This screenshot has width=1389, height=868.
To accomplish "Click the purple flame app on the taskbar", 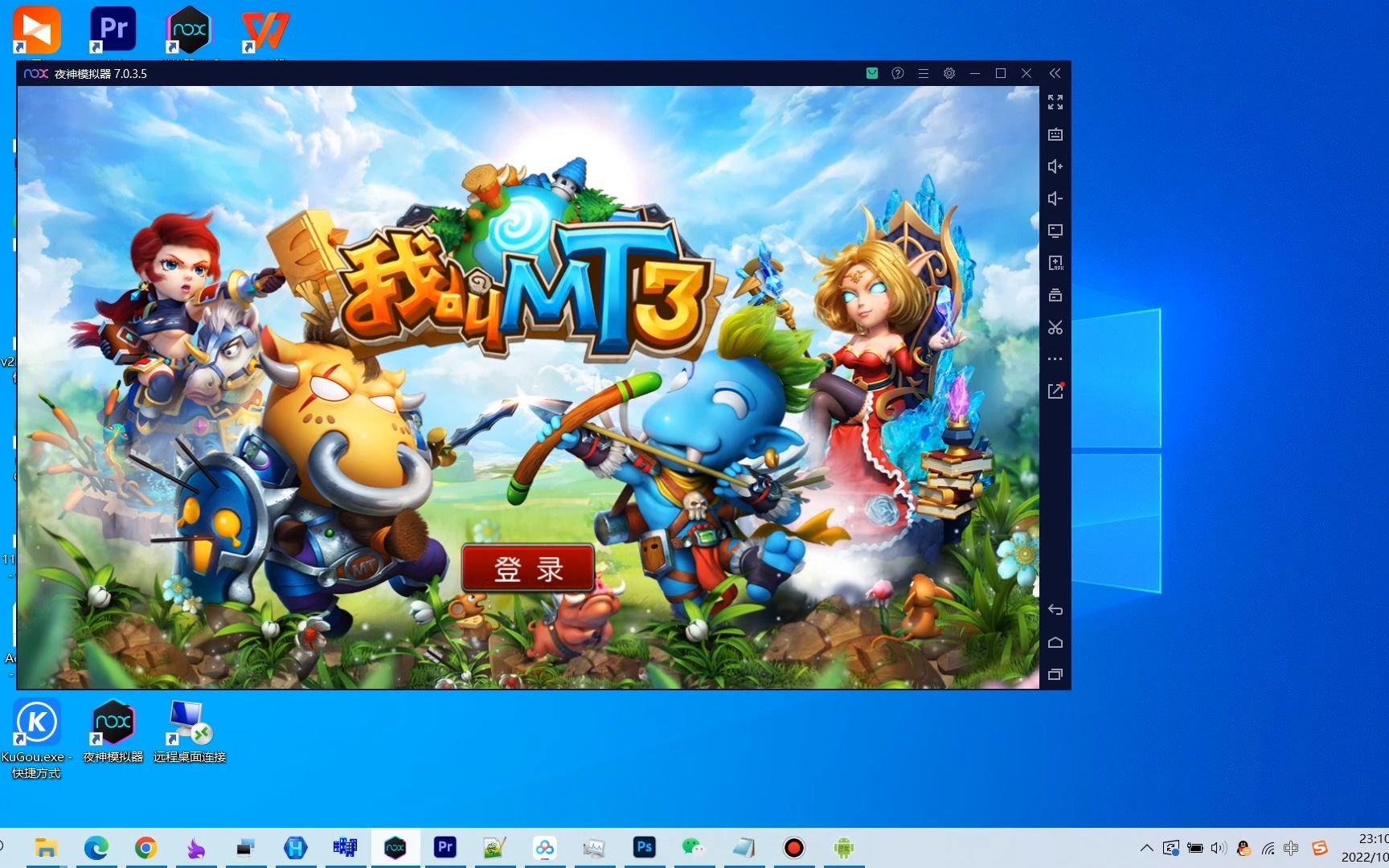I will click(x=195, y=848).
